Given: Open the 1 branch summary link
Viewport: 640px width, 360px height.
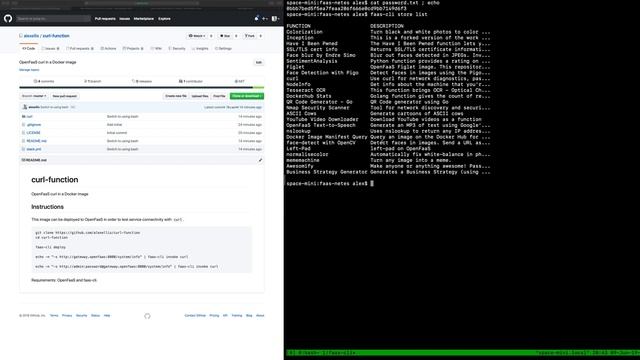Looking at the screenshot, I should (x=93, y=81).
